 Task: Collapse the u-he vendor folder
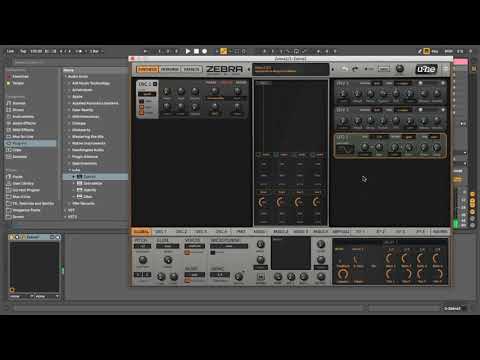pos(70,170)
